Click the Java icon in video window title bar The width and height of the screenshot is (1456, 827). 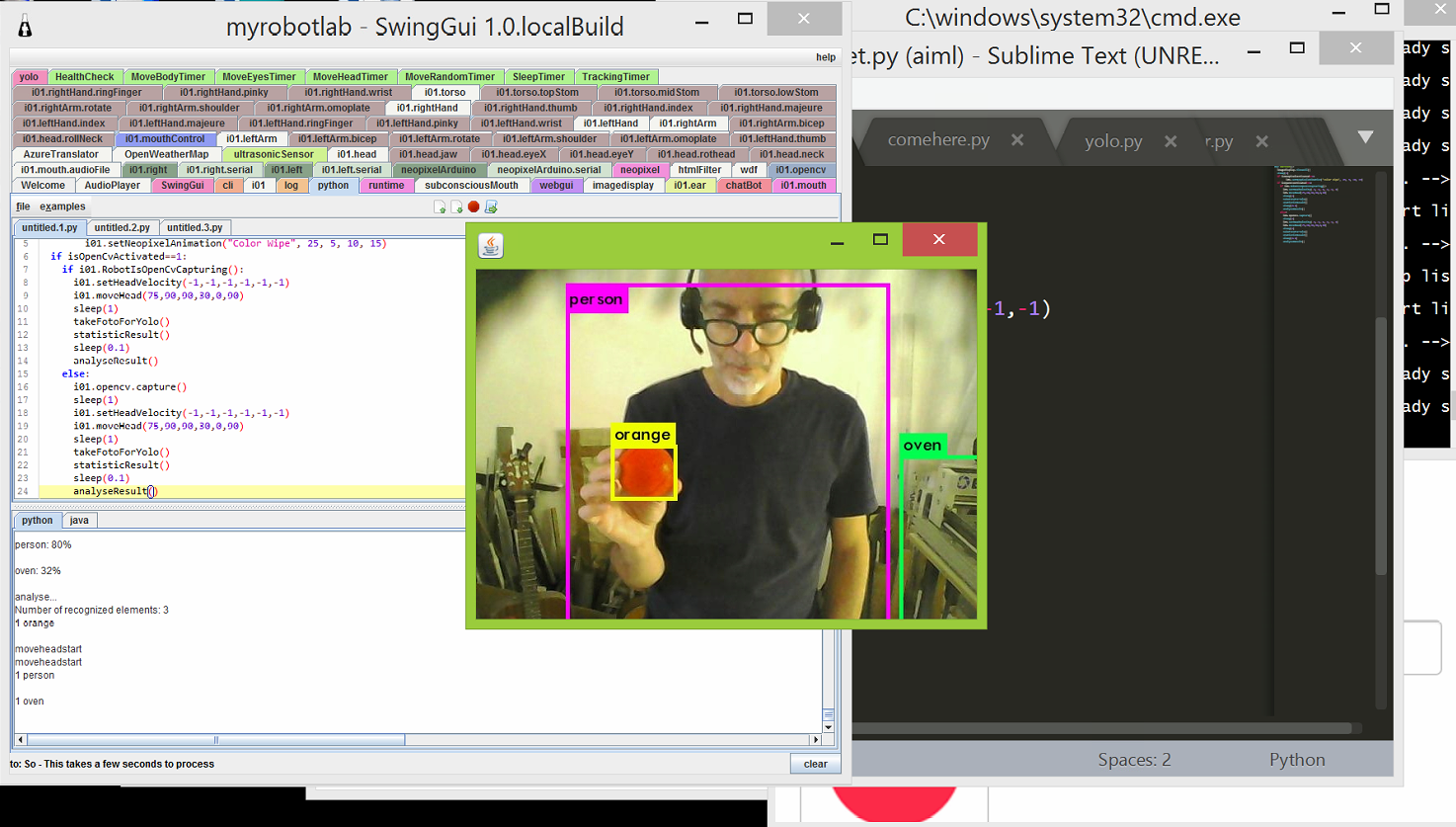tap(491, 245)
